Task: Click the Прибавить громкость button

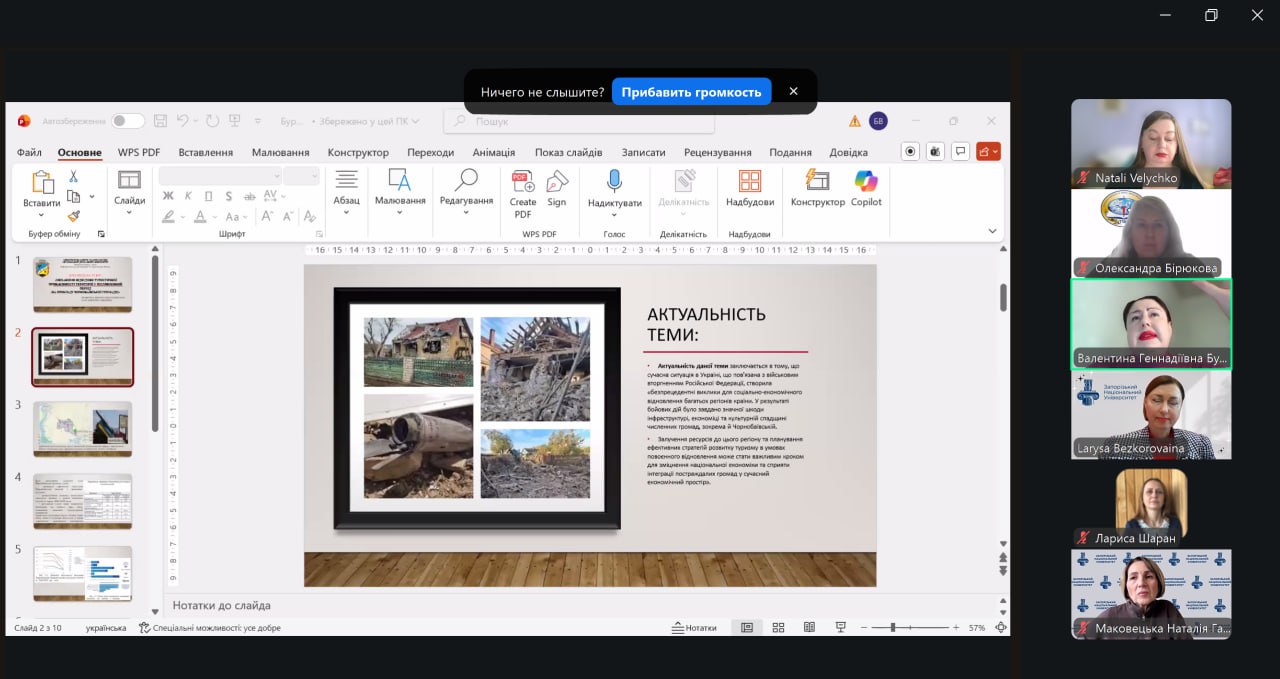Action: [x=691, y=92]
